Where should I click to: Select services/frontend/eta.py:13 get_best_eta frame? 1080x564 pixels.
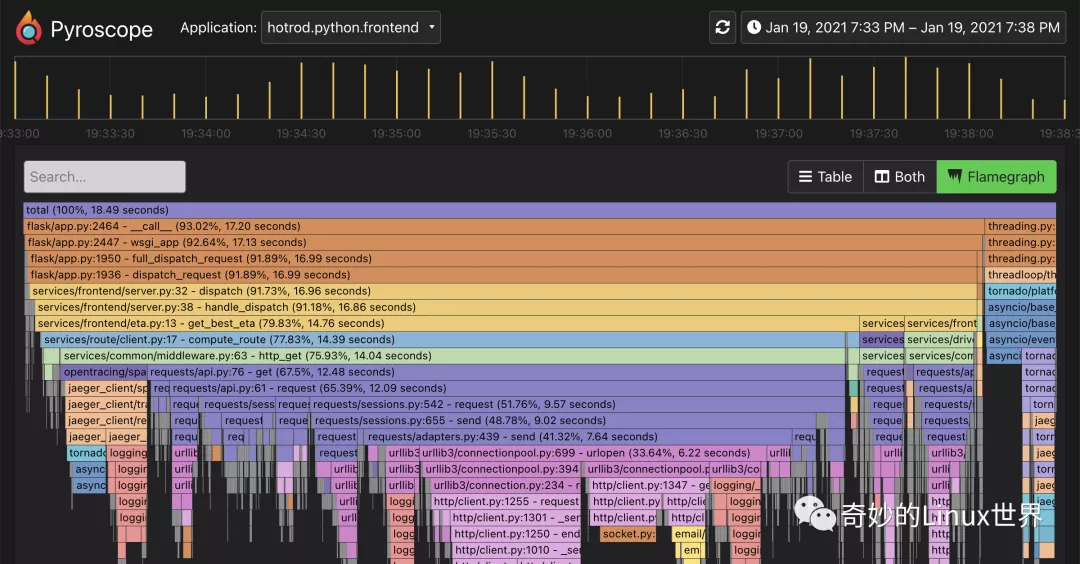tap(447, 323)
